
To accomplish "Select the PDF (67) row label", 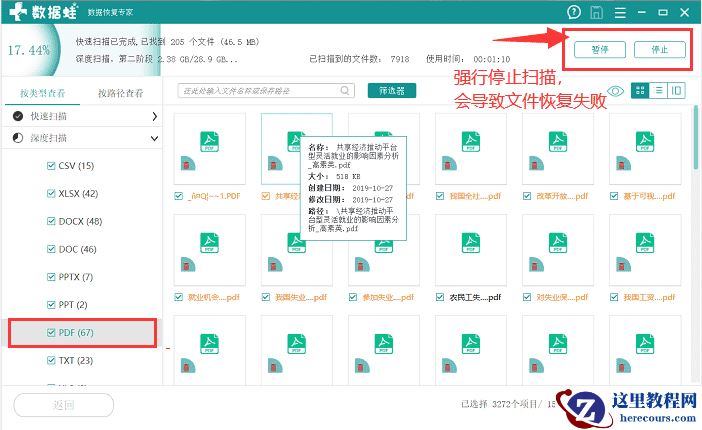I will (x=76, y=333).
